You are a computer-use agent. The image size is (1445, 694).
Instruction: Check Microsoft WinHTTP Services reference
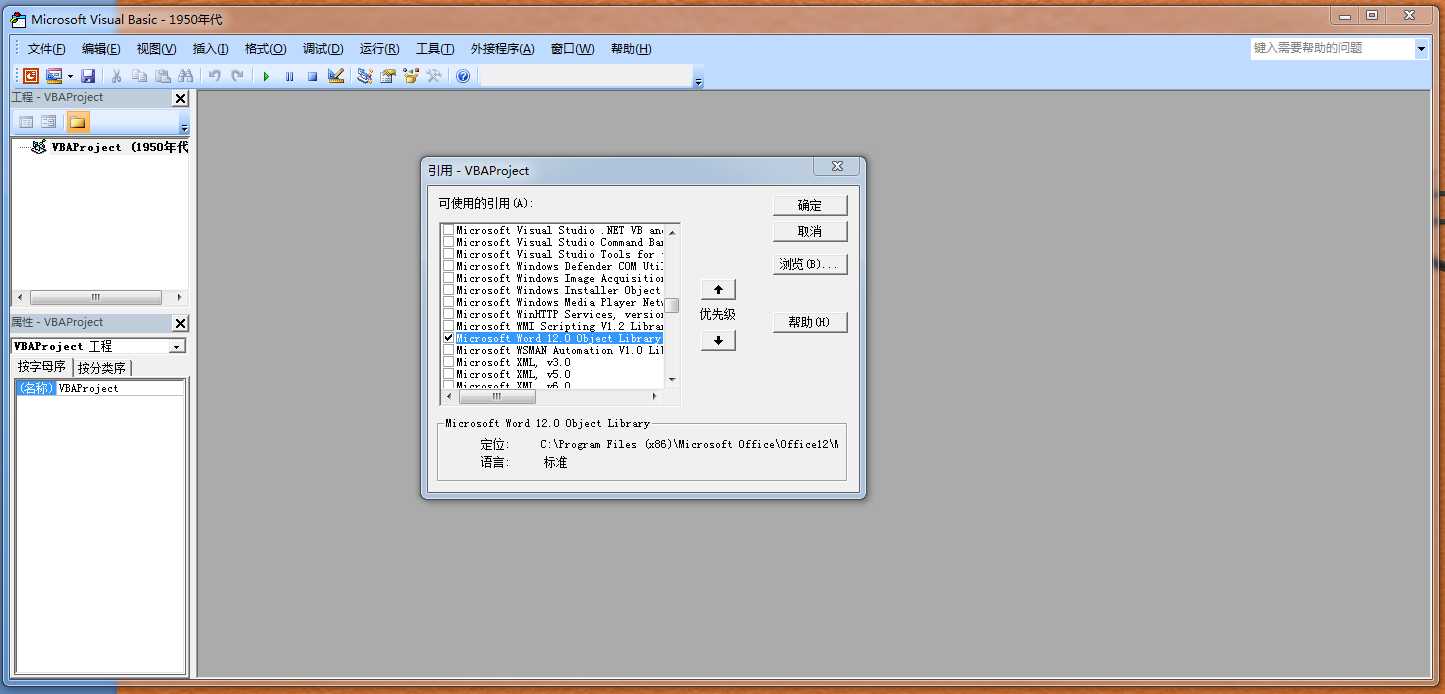coord(448,314)
